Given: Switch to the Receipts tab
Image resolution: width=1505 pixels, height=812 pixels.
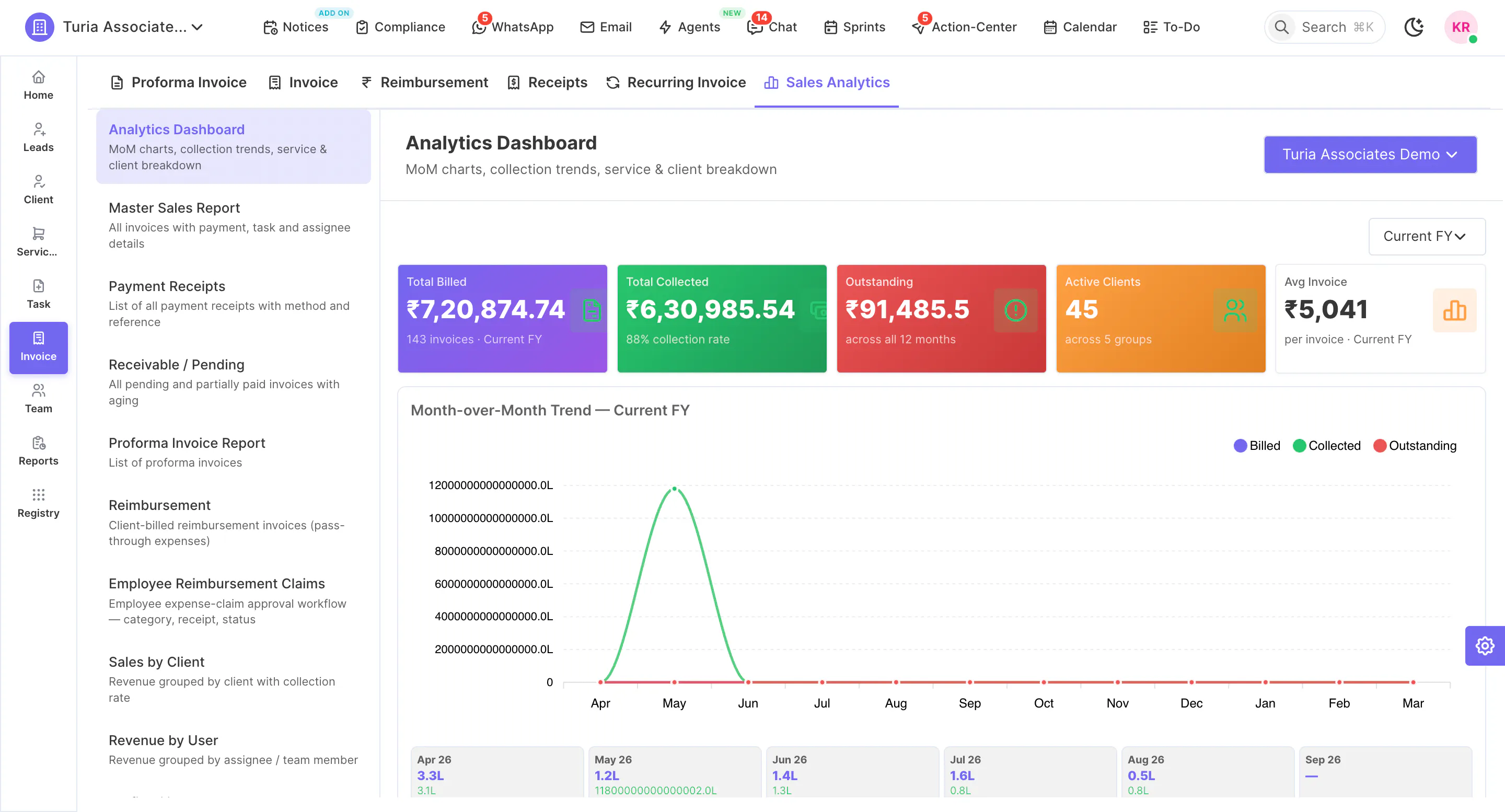Looking at the screenshot, I should 547,83.
